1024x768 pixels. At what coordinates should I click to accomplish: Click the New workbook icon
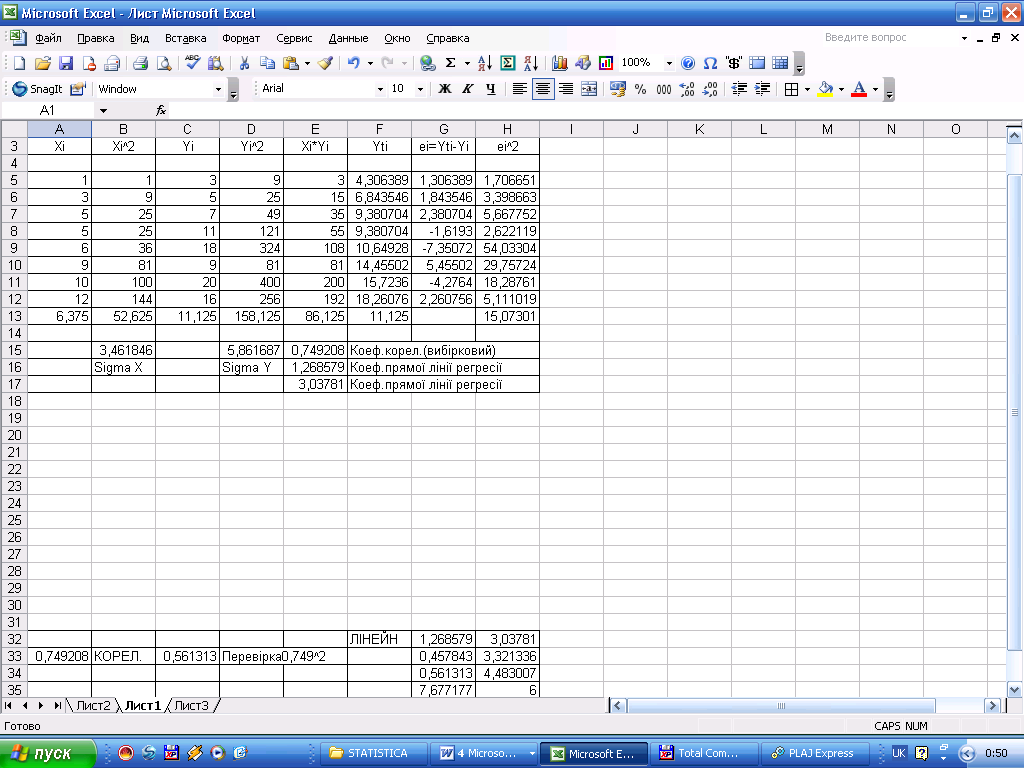[20, 63]
